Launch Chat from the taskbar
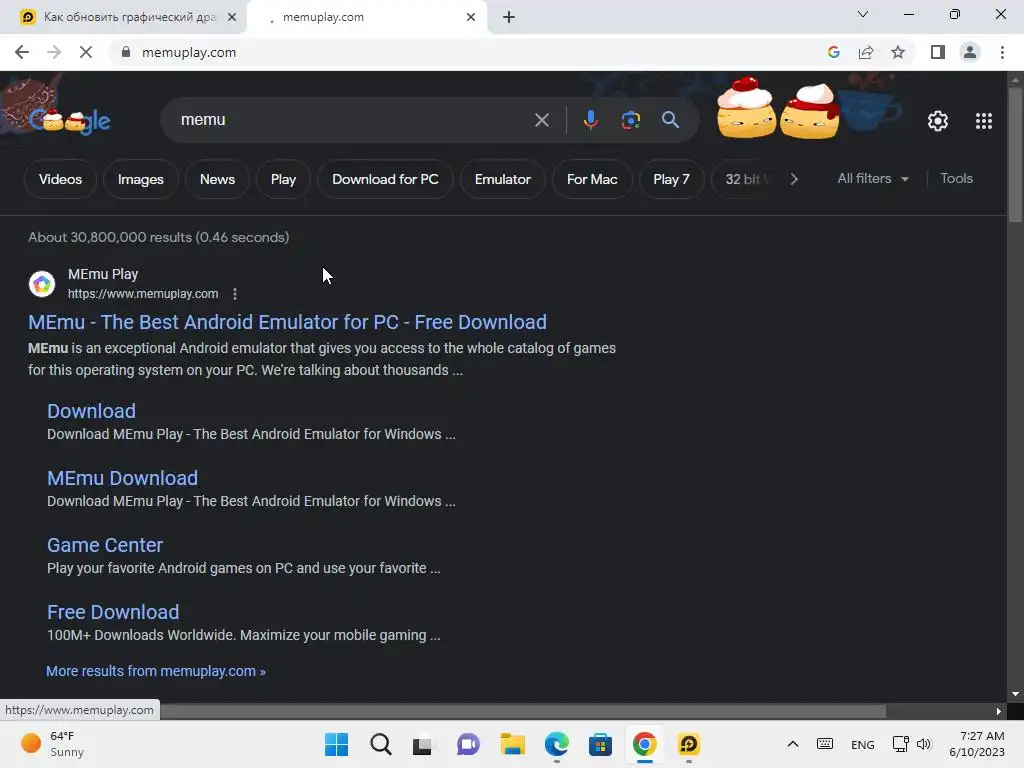 pyautogui.click(x=468, y=744)
